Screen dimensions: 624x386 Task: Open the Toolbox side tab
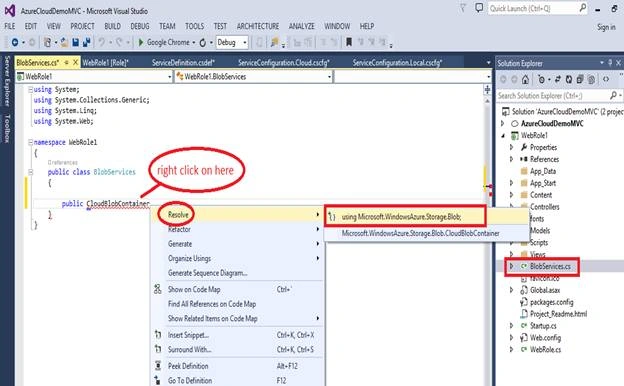[x=7, y=128]
